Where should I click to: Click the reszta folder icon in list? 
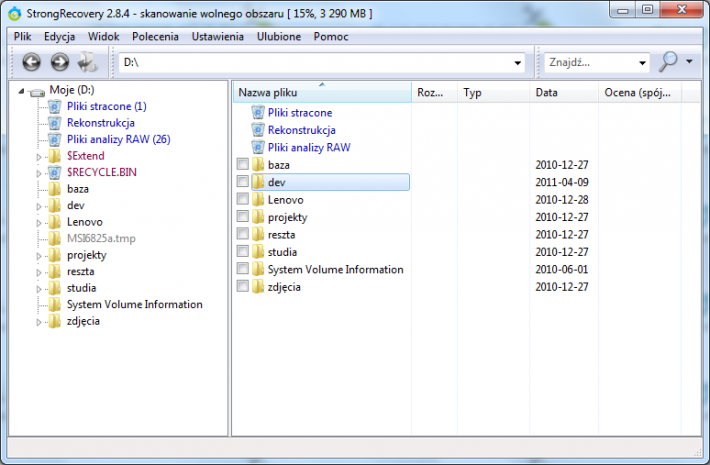tap(258, 235)
